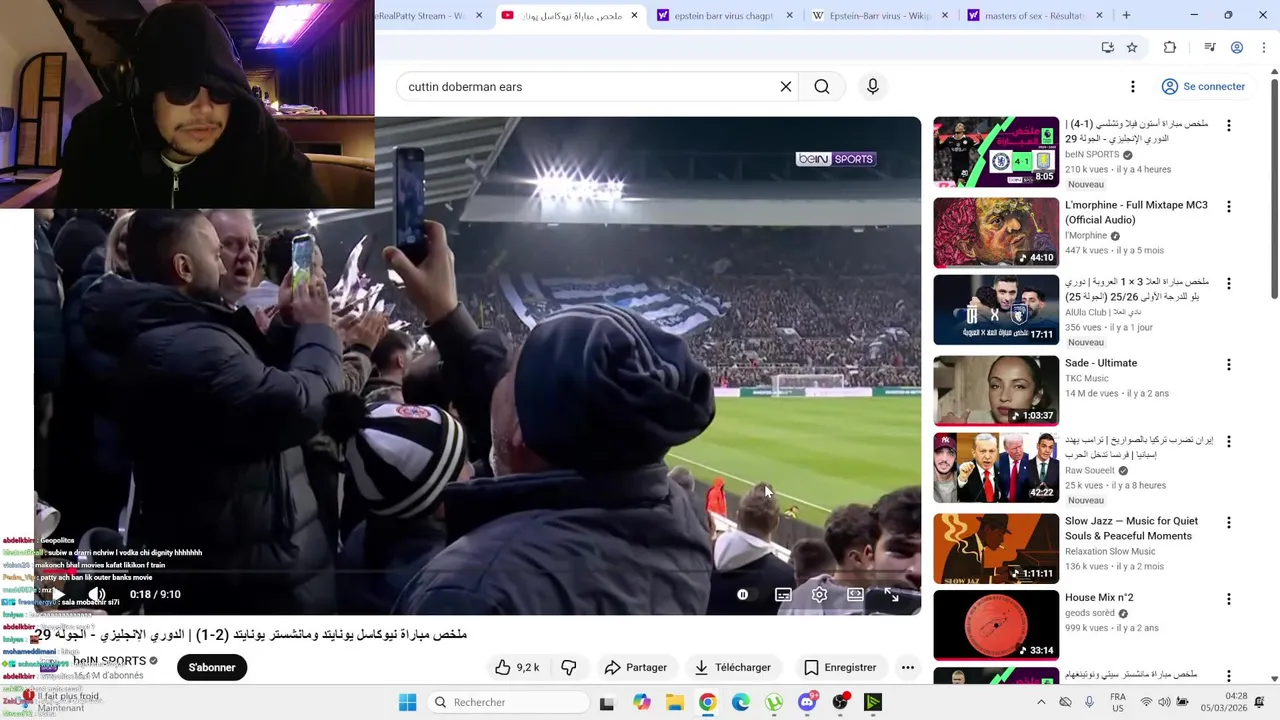This screenshot has width=1280, height=720.
Task: Open options for the Raw Soueelt video
Action: pos(1229,442)
